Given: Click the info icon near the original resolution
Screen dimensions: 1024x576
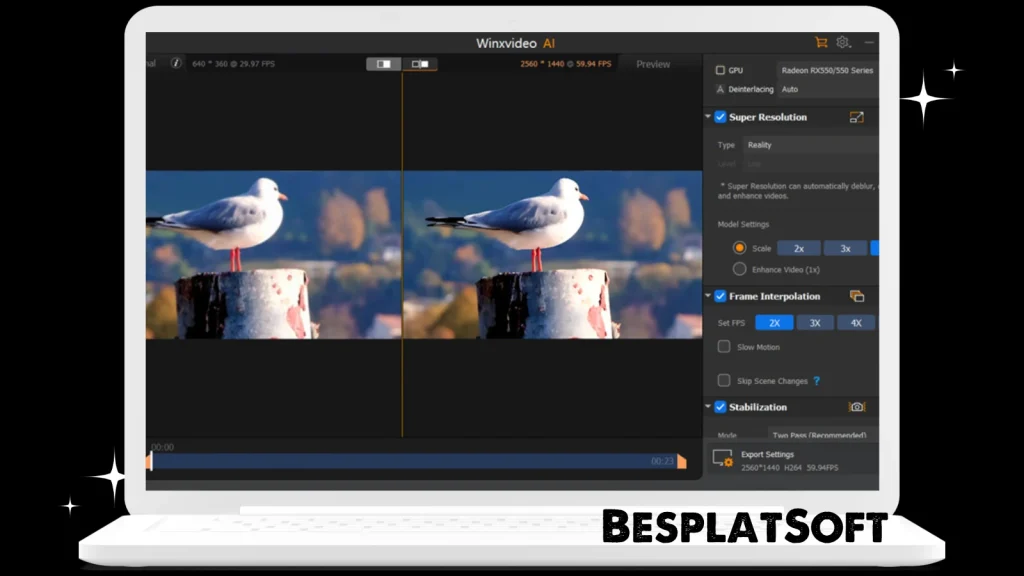Looking at the screenshot, I should click(x=178, y=63).
